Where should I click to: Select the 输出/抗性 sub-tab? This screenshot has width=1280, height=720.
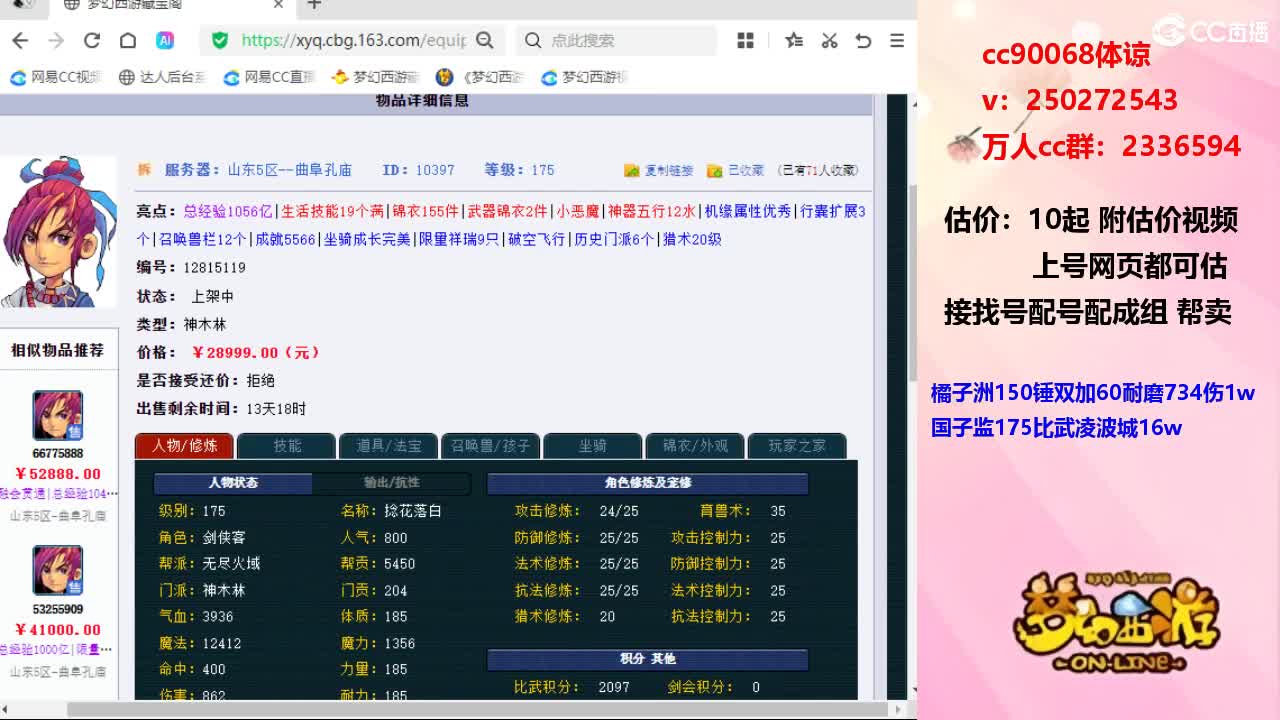coord(392,483)
